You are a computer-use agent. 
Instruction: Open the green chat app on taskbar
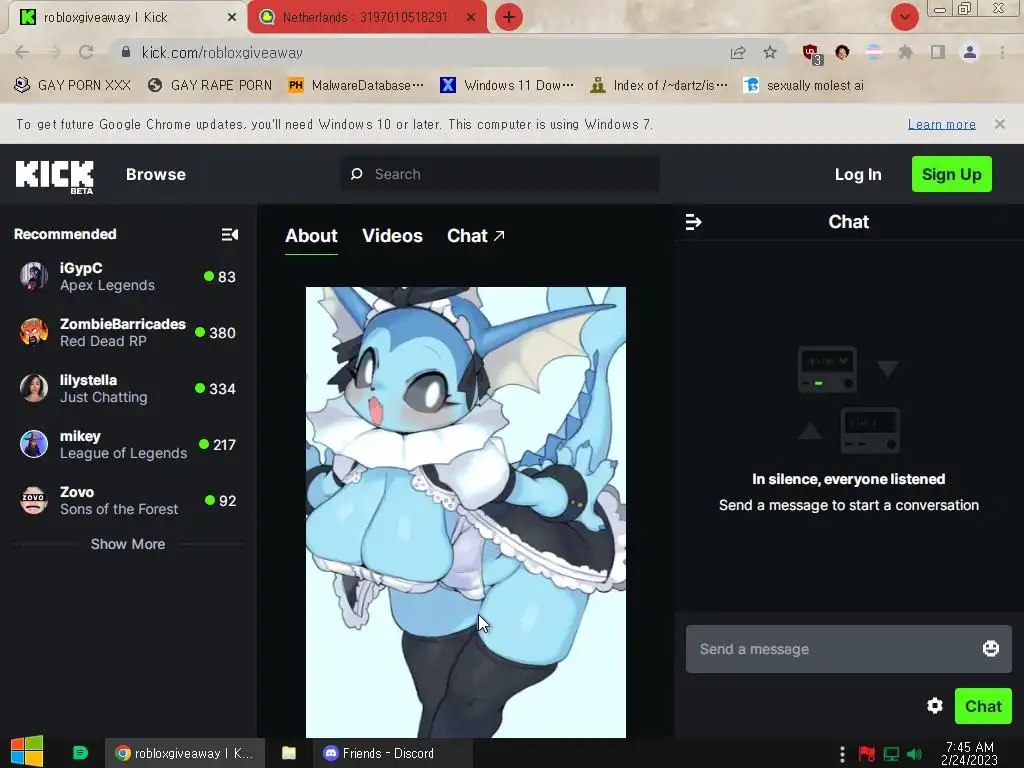[80, 753]
